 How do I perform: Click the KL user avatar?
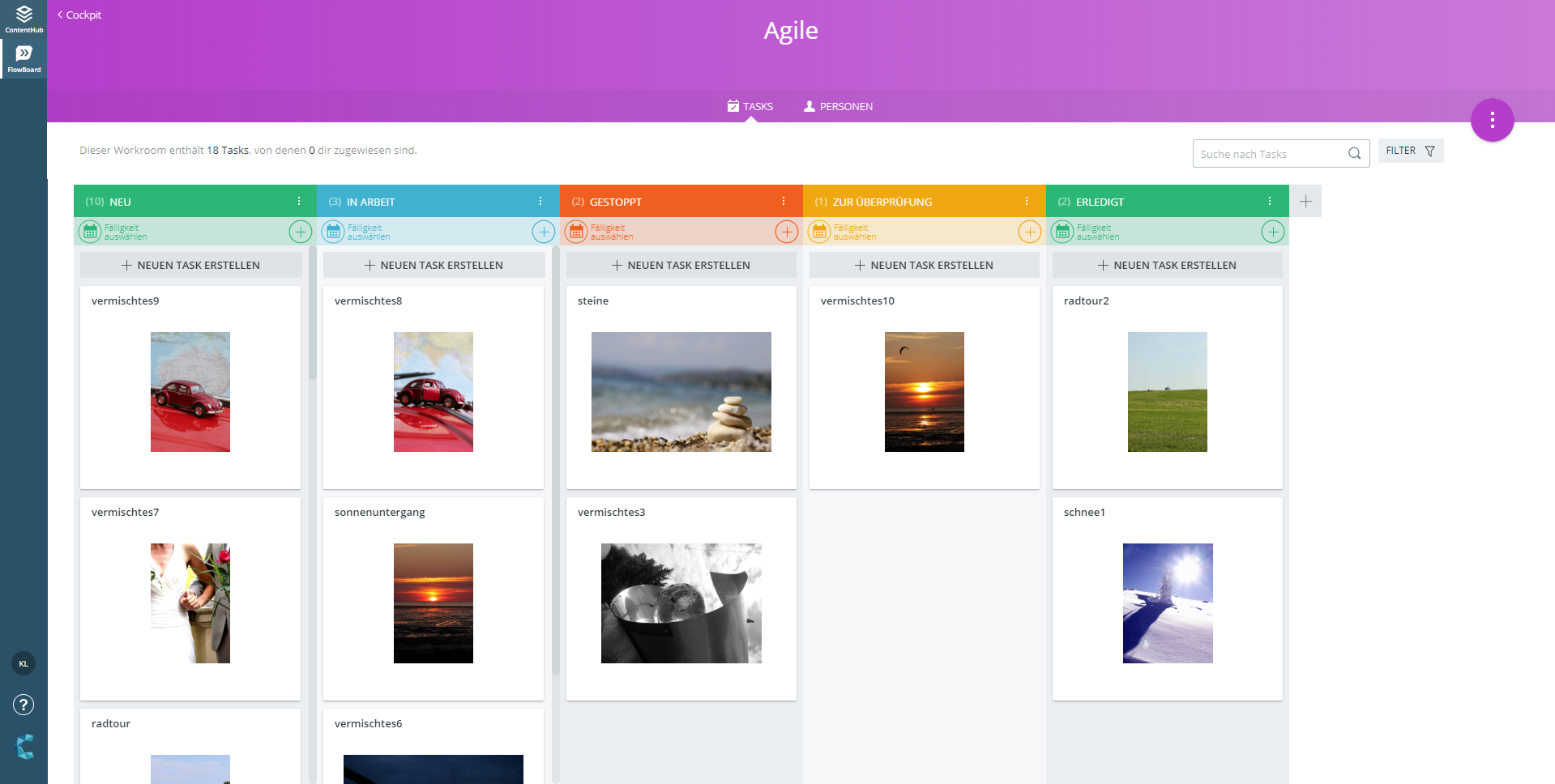pyautogui.click(x=23, y=663)
